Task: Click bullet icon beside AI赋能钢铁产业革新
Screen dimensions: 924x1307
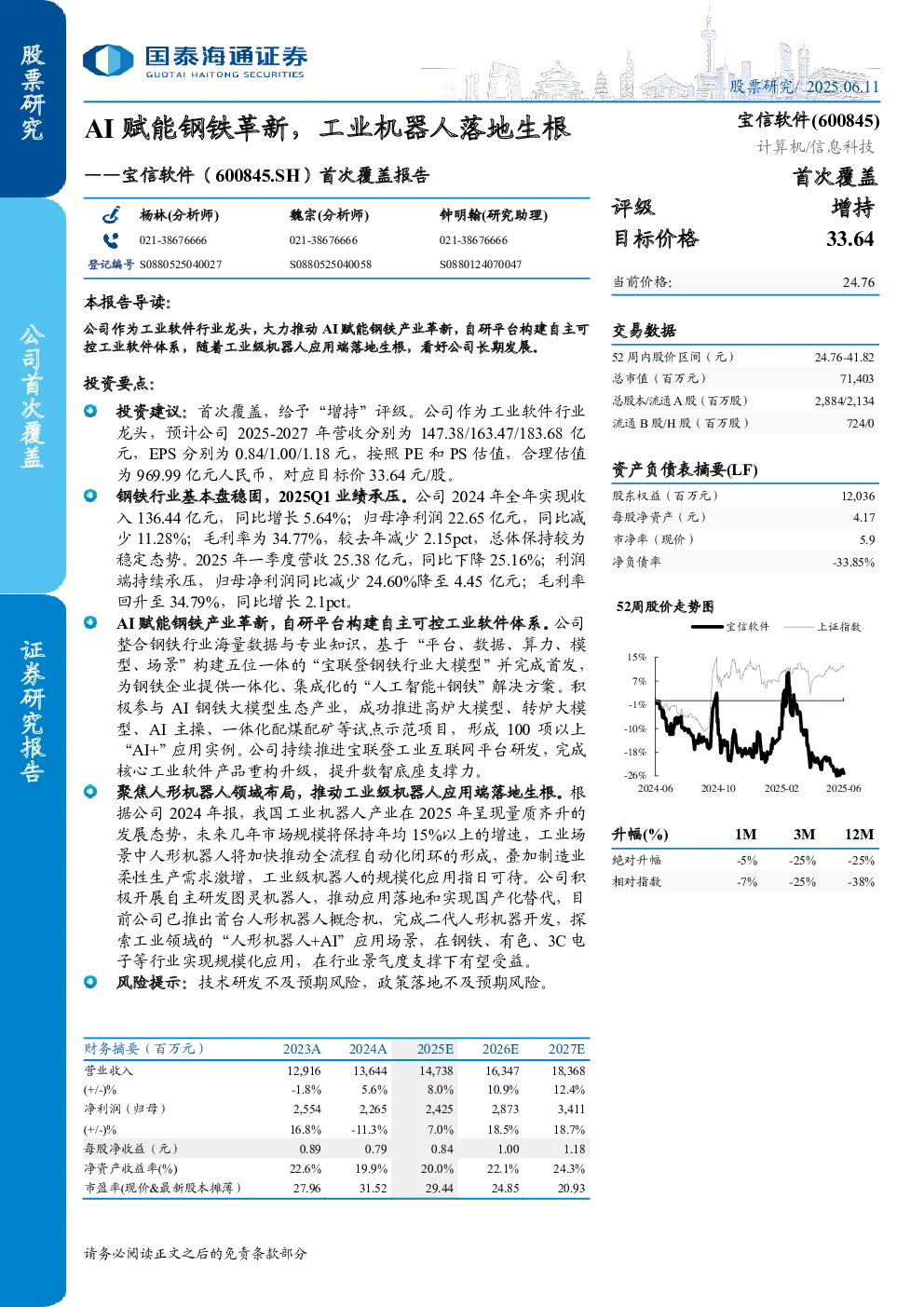Action: tap(90, 622)
